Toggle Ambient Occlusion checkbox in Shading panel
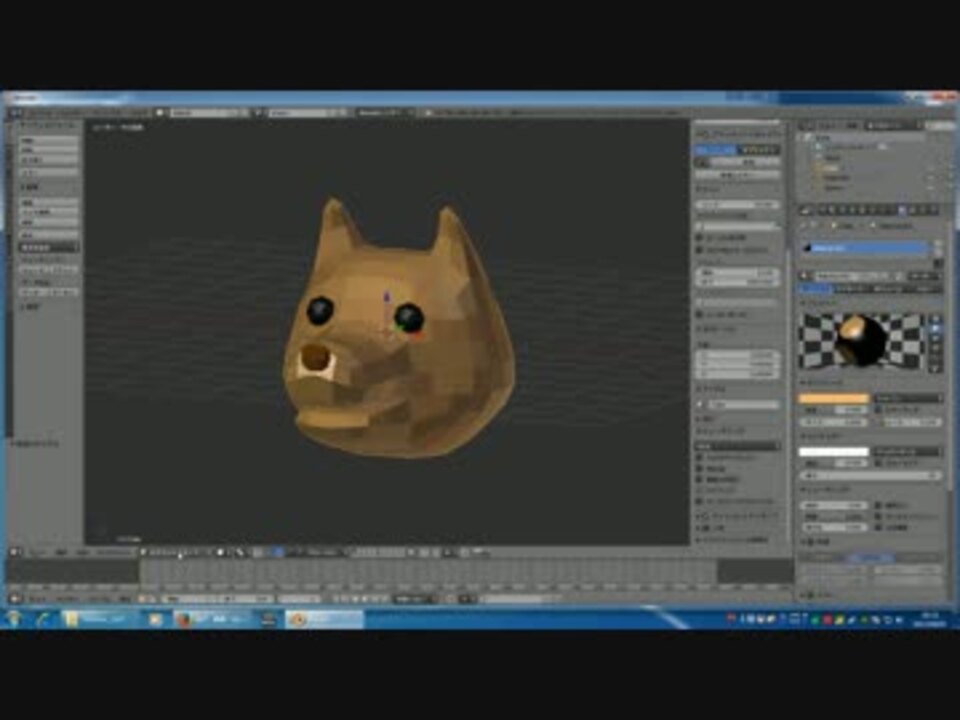This screenshot has height=720, width=960. point(700,501)
